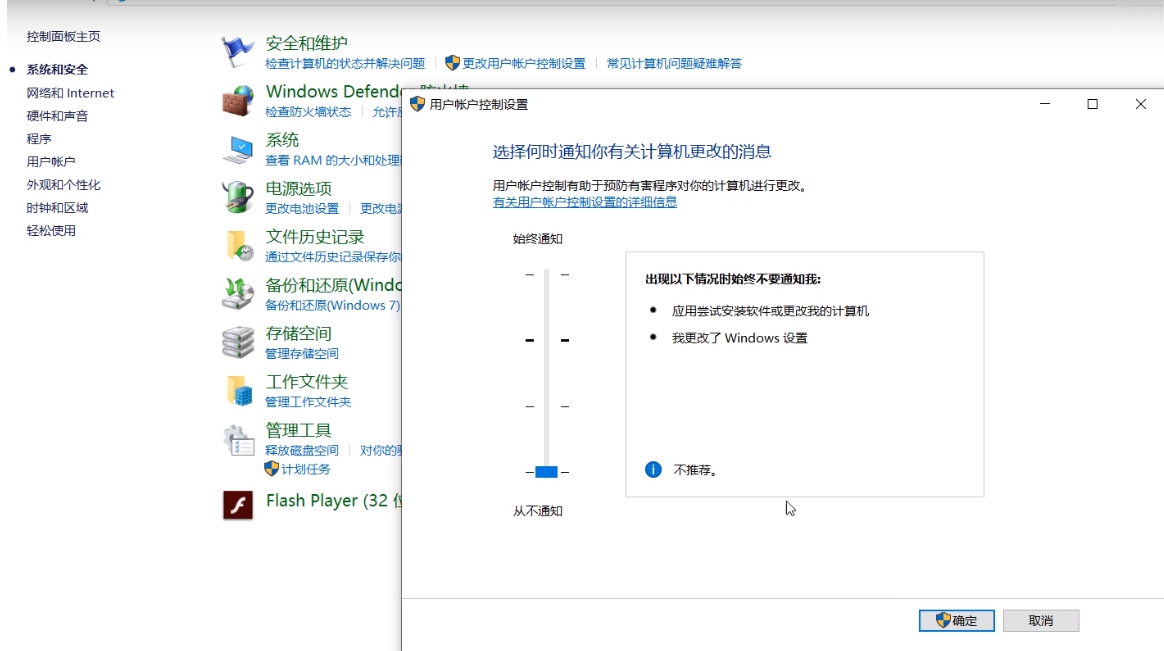Open 检查防火墙状态 link
Image resolution: width=1164 pixels, height=651 pixels.
click(x=308, y=112)
